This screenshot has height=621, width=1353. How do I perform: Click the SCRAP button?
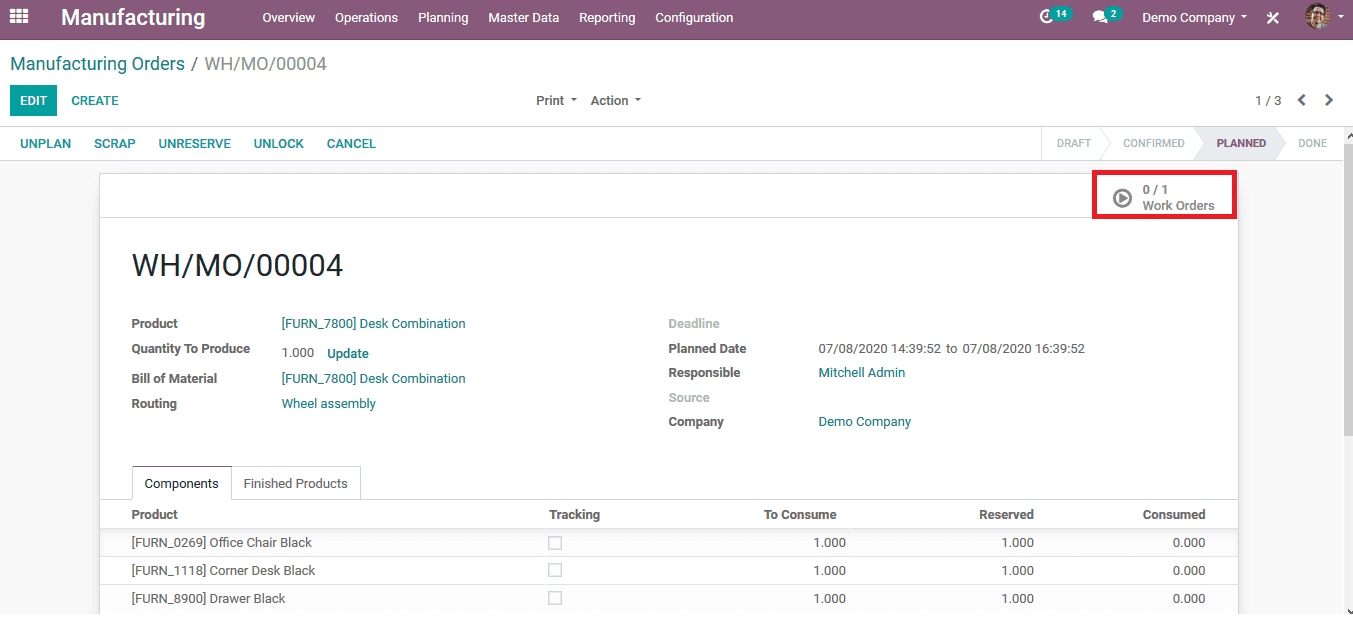coord(115,144)
